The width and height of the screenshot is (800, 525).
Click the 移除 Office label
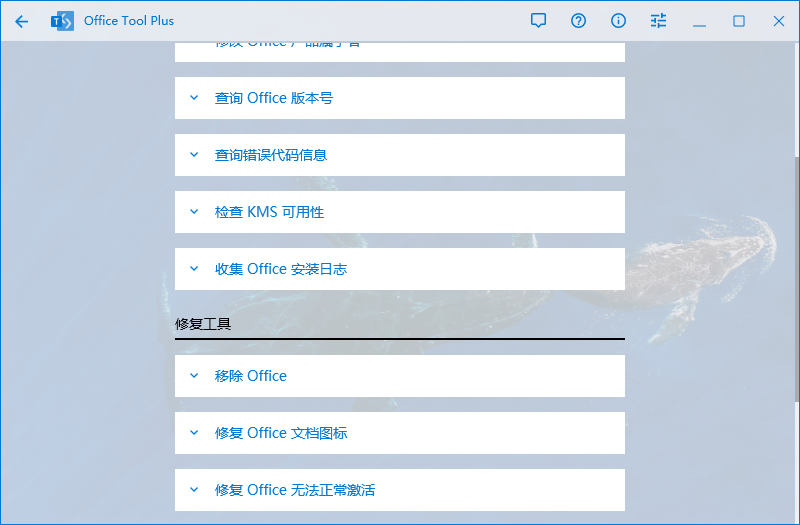(251, 376)
